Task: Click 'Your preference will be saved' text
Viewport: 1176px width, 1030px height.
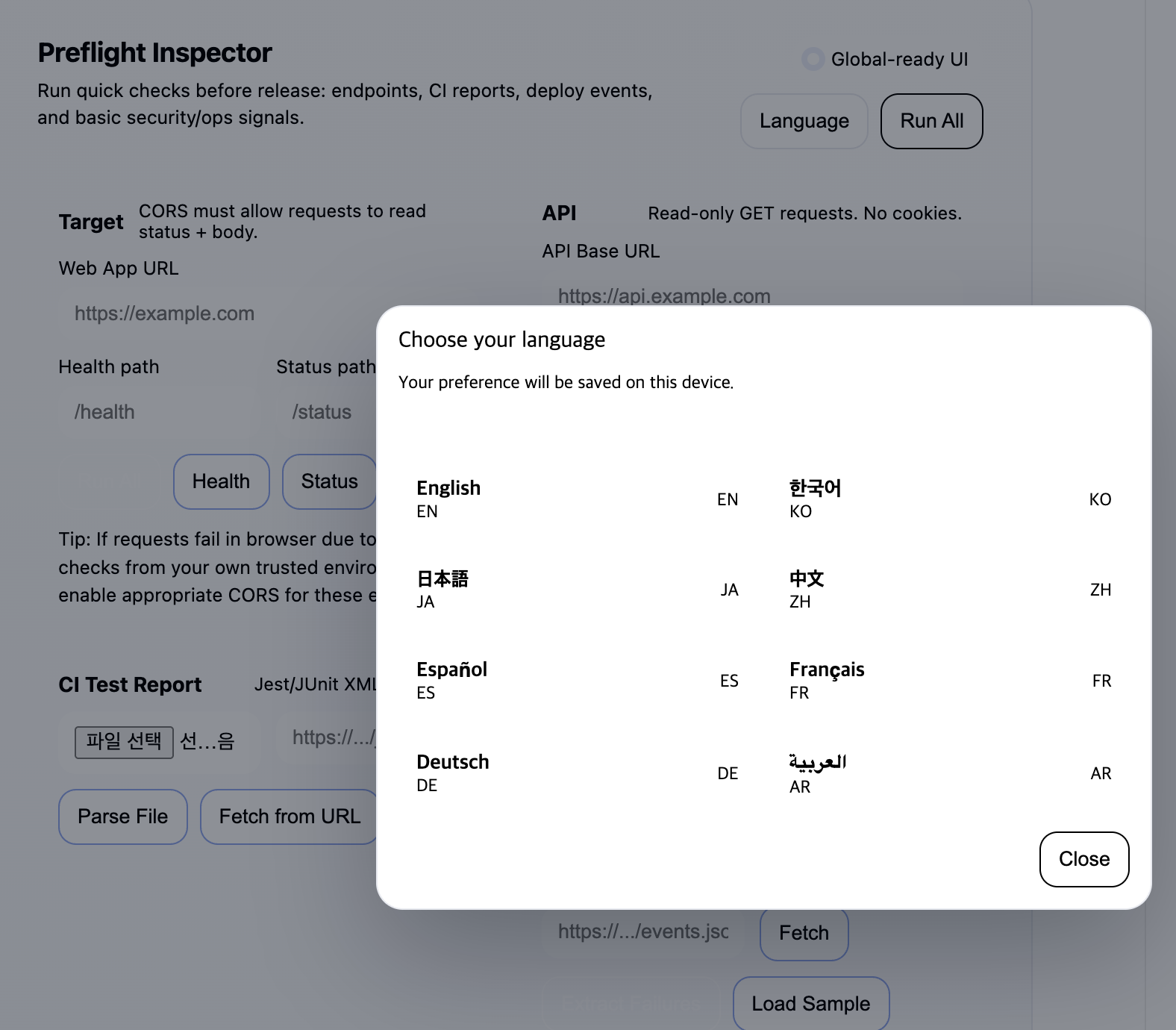Action: tap(566, 382)
